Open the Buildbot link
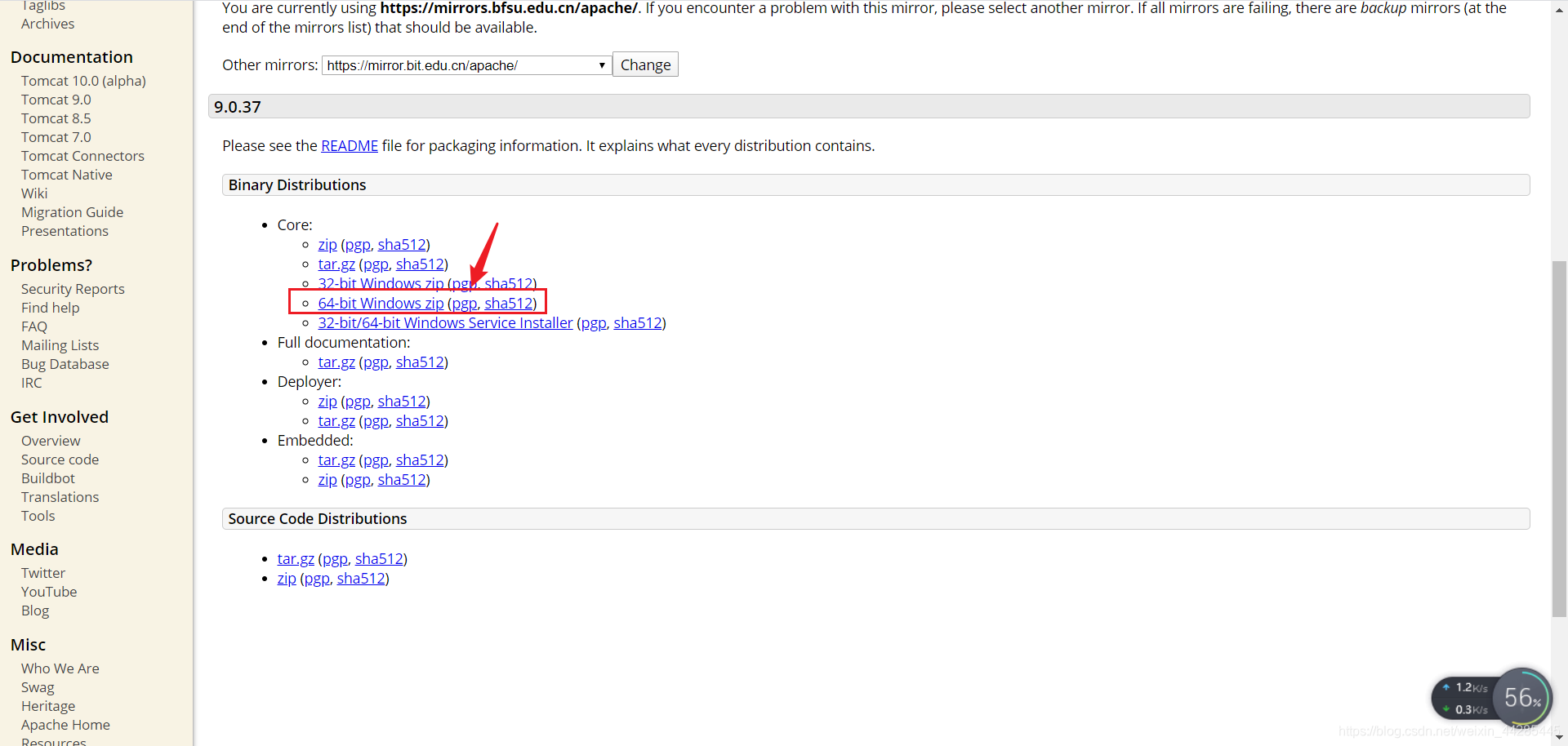This screenshot has height=746, width=1568. point(47,478)
